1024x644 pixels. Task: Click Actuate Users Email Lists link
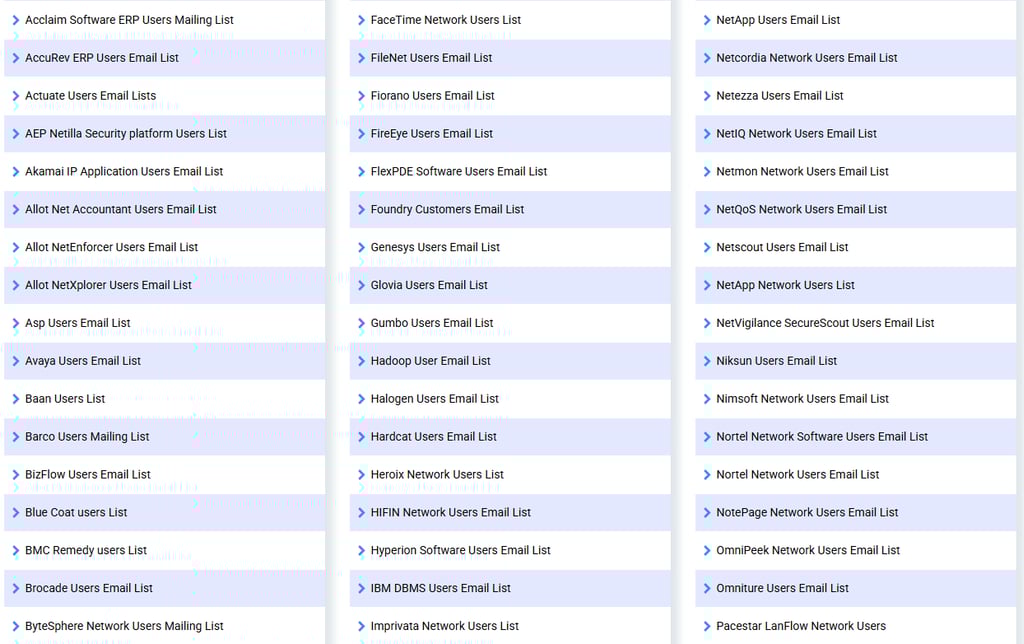point(91,96)
